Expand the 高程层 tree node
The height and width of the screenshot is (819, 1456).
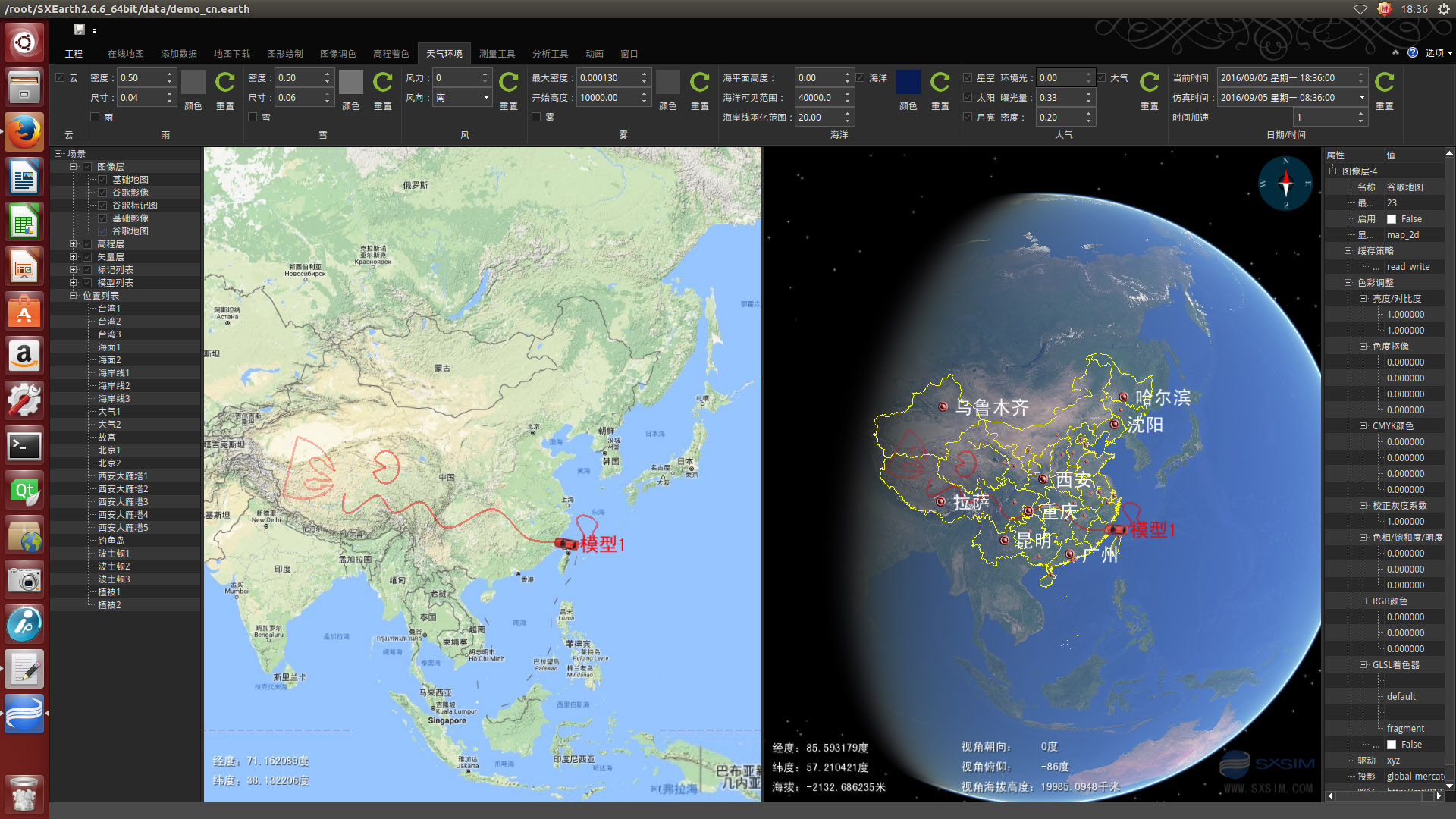74,244
